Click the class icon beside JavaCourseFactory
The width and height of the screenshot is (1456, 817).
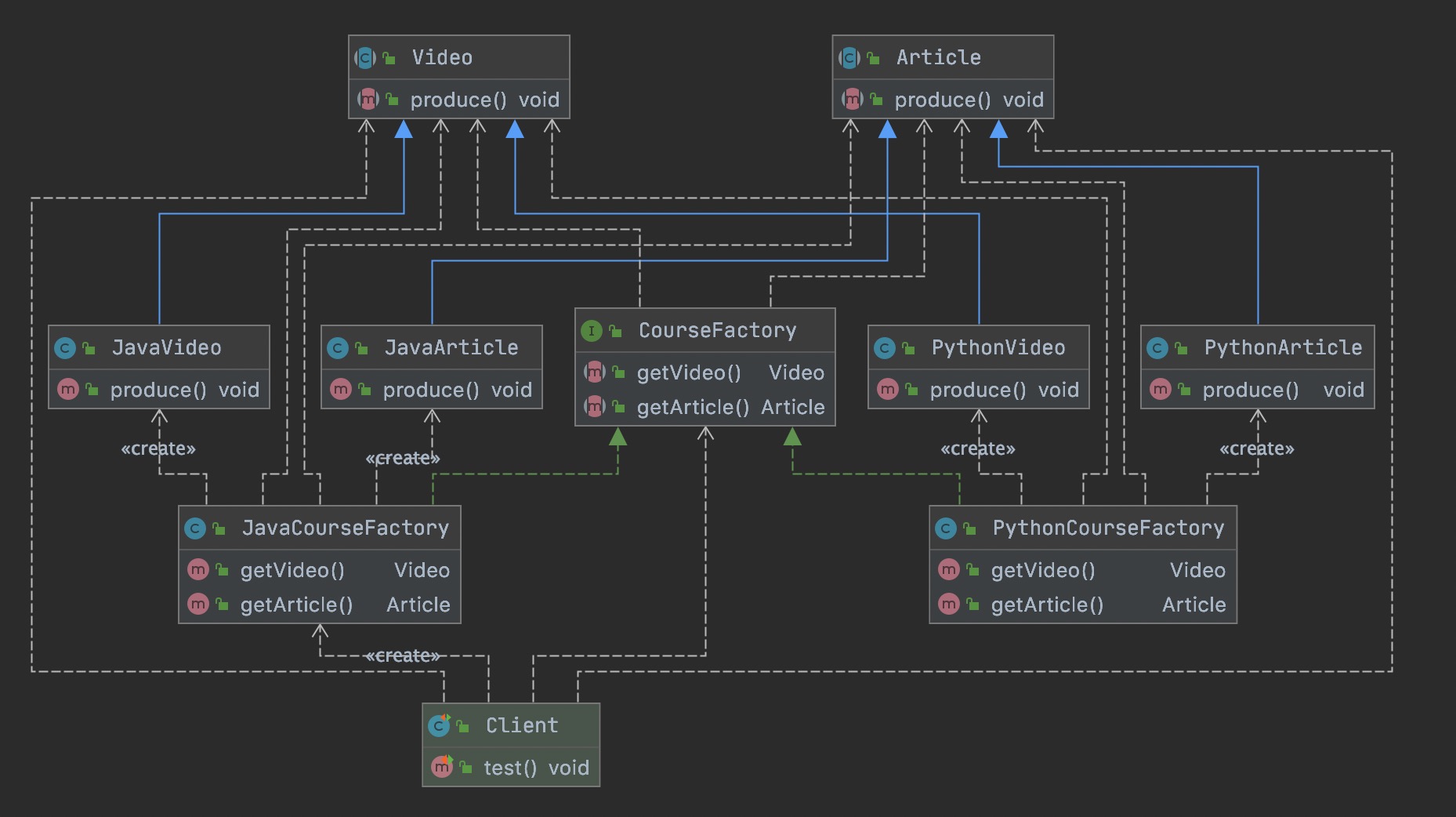tap(195, 528)
